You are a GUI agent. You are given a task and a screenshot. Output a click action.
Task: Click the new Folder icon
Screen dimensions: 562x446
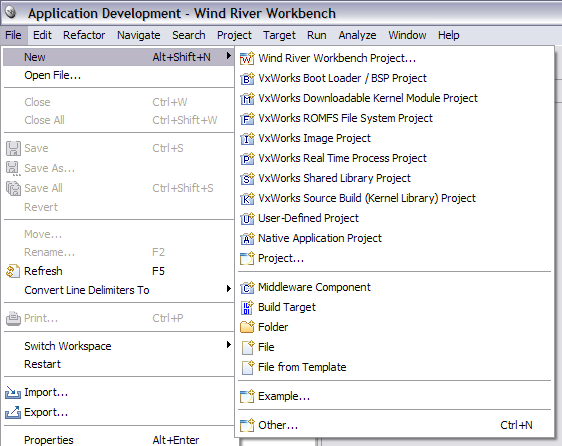[247, 327]
